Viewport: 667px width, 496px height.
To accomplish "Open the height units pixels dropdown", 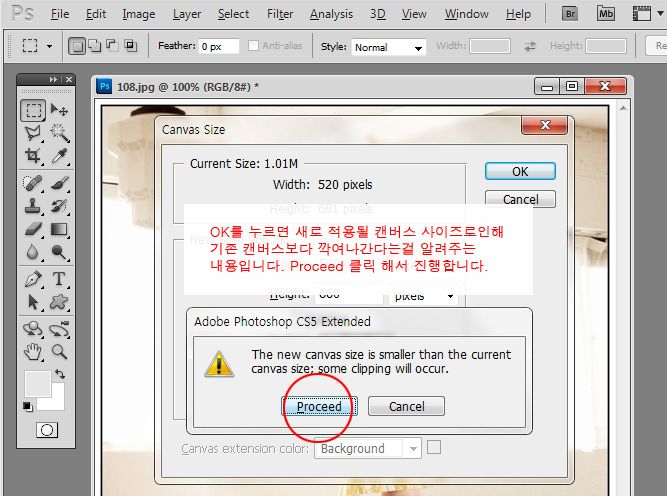I will [x=423, y=296].
